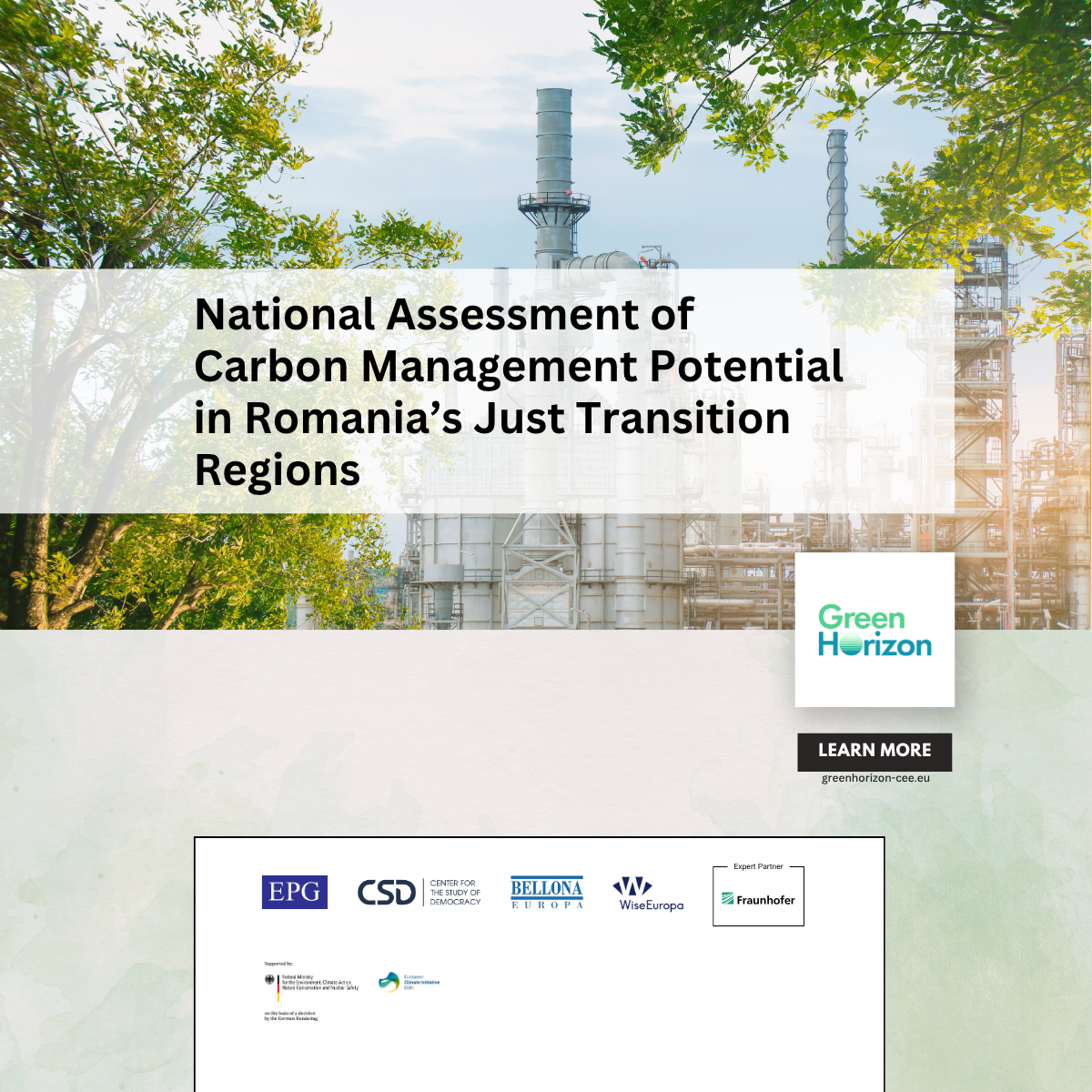This screenshot has height=1092, width=1092.
Task: Click the 'German Bundestag' decision note
Action: pos(291,1016)
